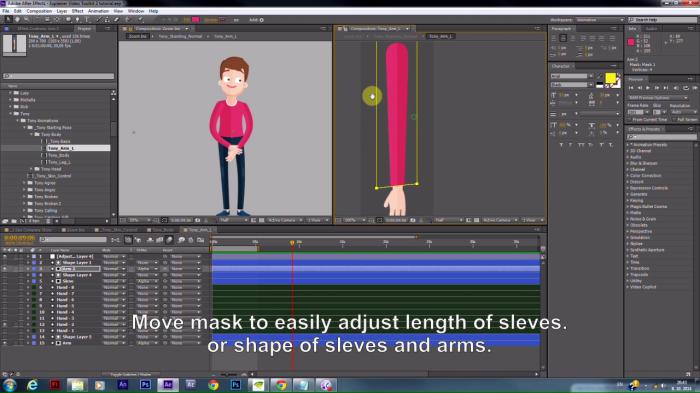Click the yellow fill color swatch
Viewport: 700px width, 393px height.
[x=610, y=78]
